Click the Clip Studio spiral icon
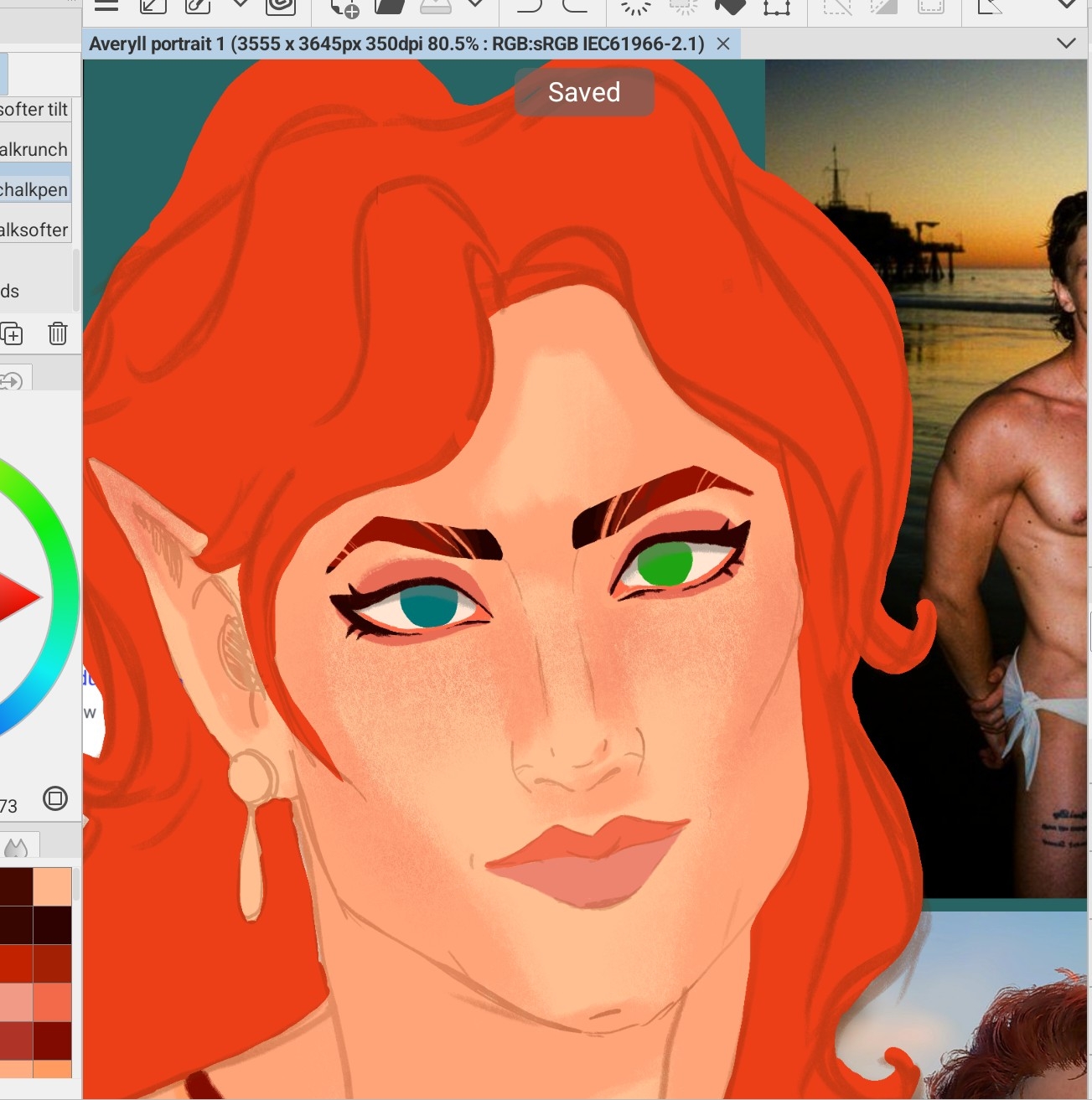The height and width of the screenshot is (1100, 1092). pos(281,7)
